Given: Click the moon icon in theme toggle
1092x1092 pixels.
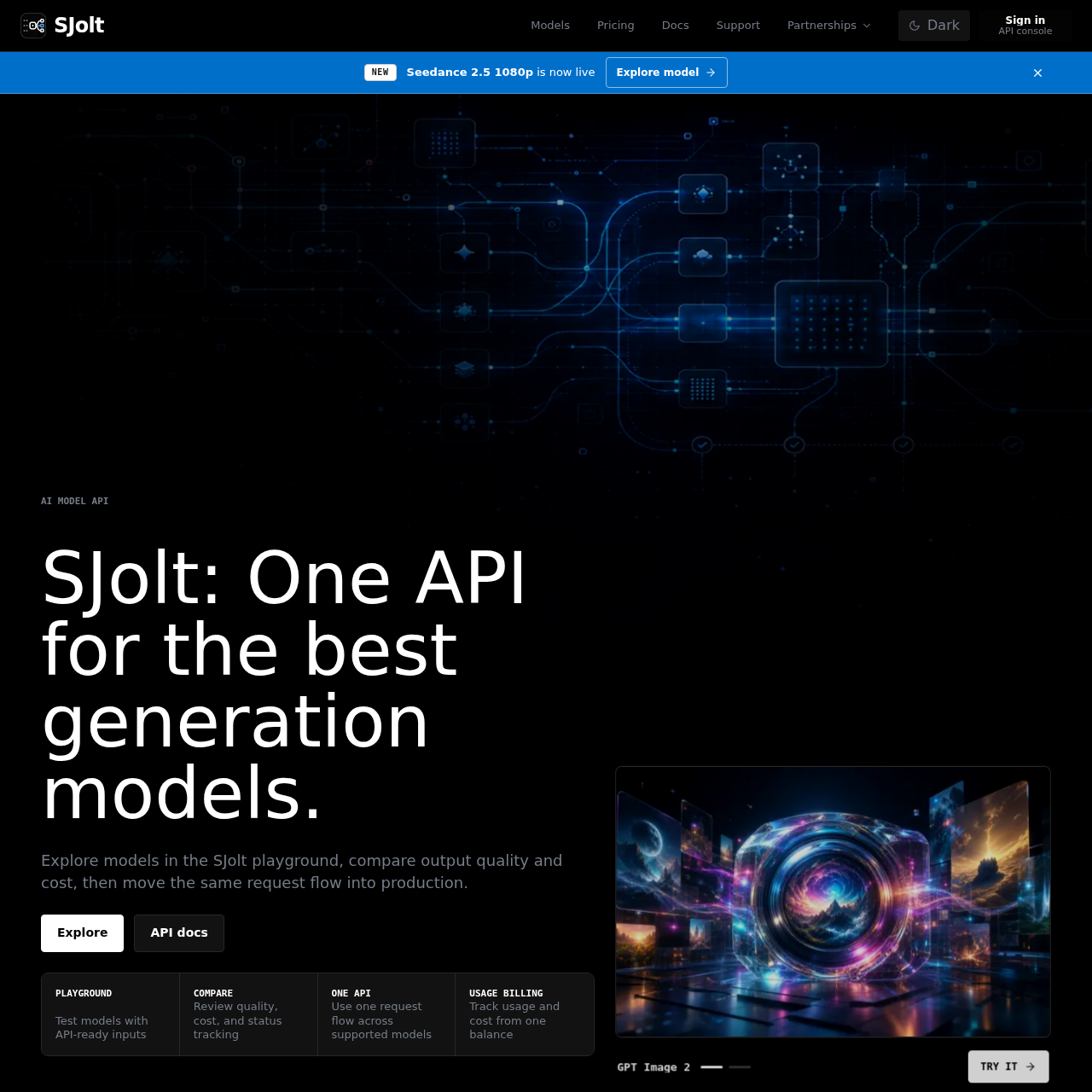Looking at the screenshot, I should pyautogui.click(x=915, y=26).
